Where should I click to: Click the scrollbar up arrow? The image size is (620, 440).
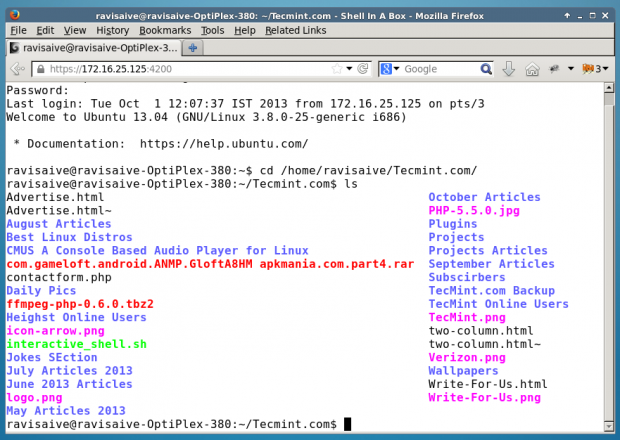(x=609, y=87)
